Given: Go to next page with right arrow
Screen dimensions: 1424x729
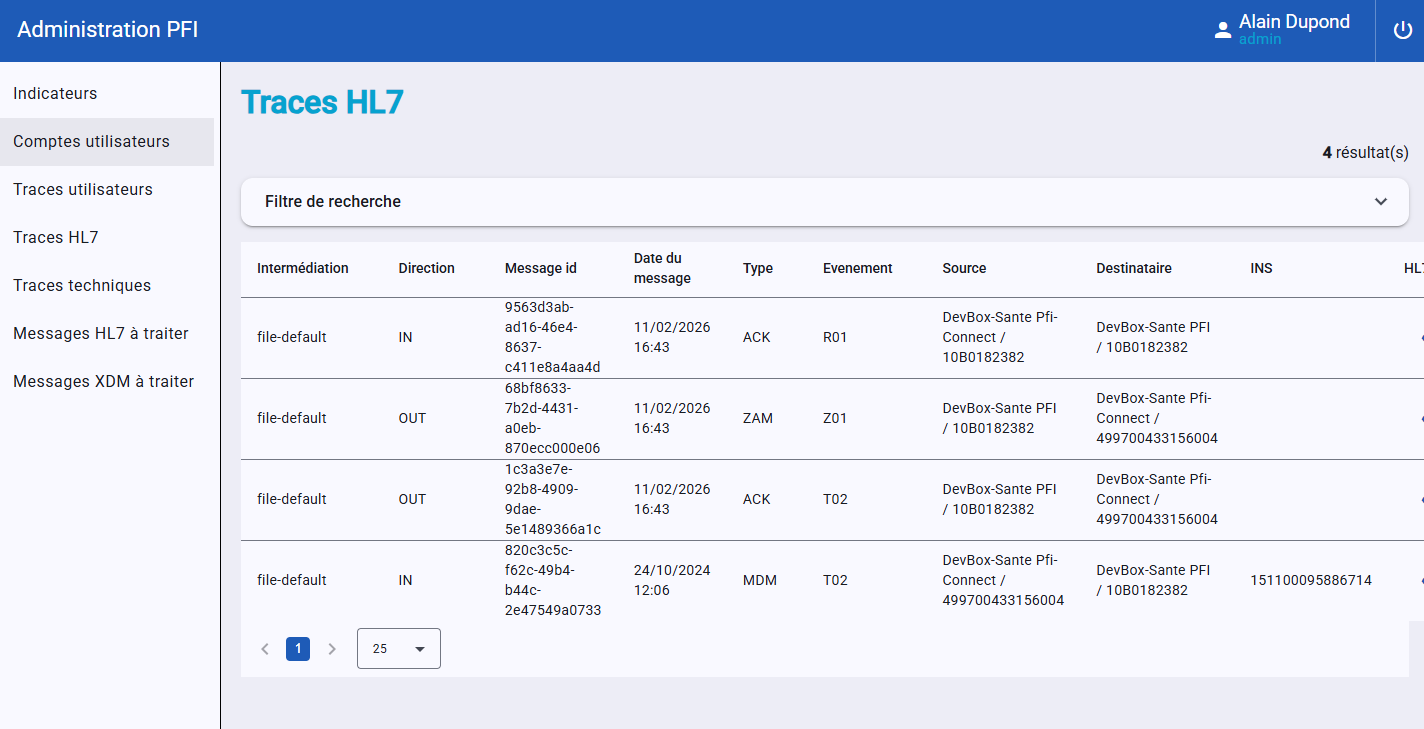Looking at the screenshot, I should pos(332,649).
